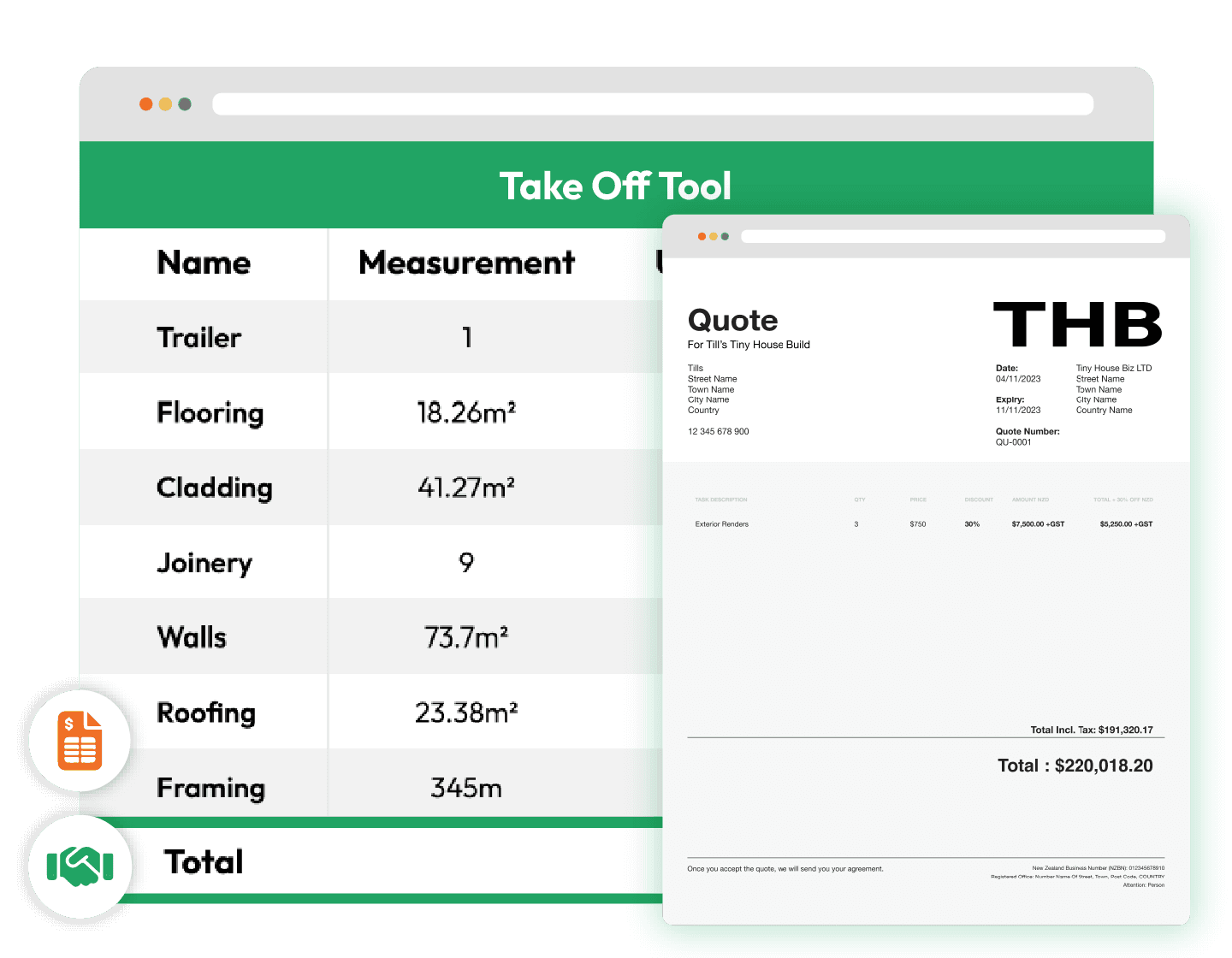Click the quote acceptance note in the footer
This screenshot has width=1232, height=958.
(785, 869)
